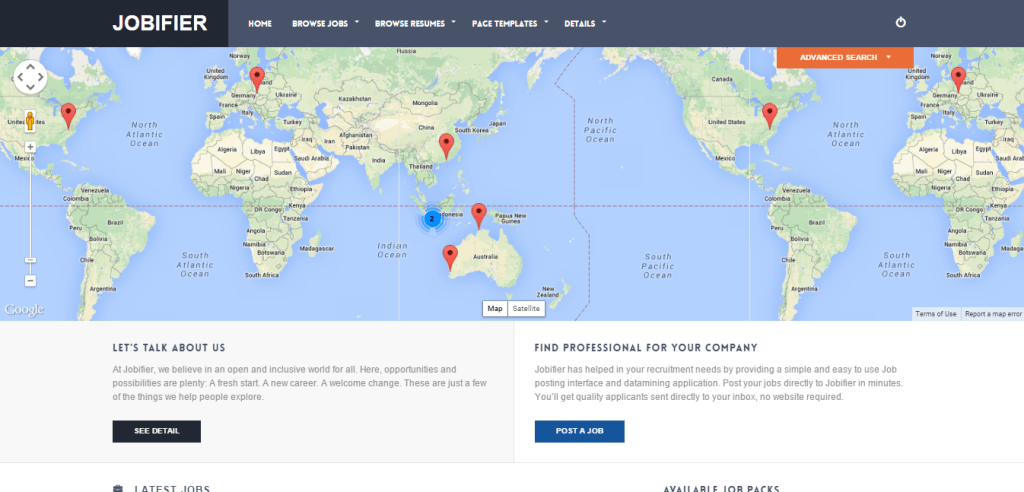Click the Google logo on the map

click(24, 310)
